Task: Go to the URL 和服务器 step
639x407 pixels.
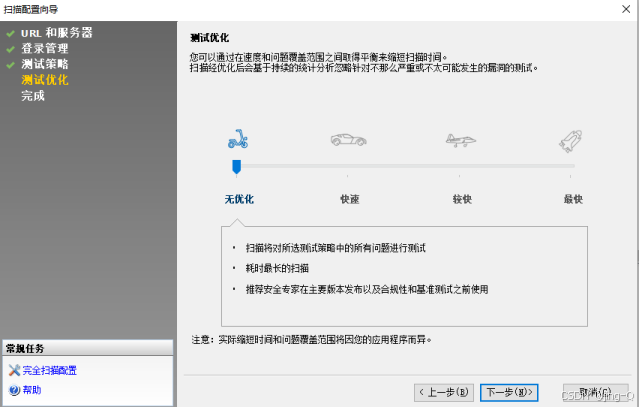Action: click(x=57, y=33)
